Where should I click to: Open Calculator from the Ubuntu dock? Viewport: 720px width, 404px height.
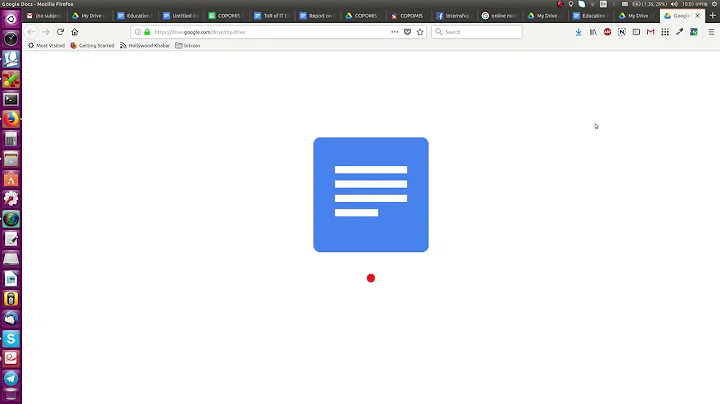pyautogui.click(x=11, y=139)
